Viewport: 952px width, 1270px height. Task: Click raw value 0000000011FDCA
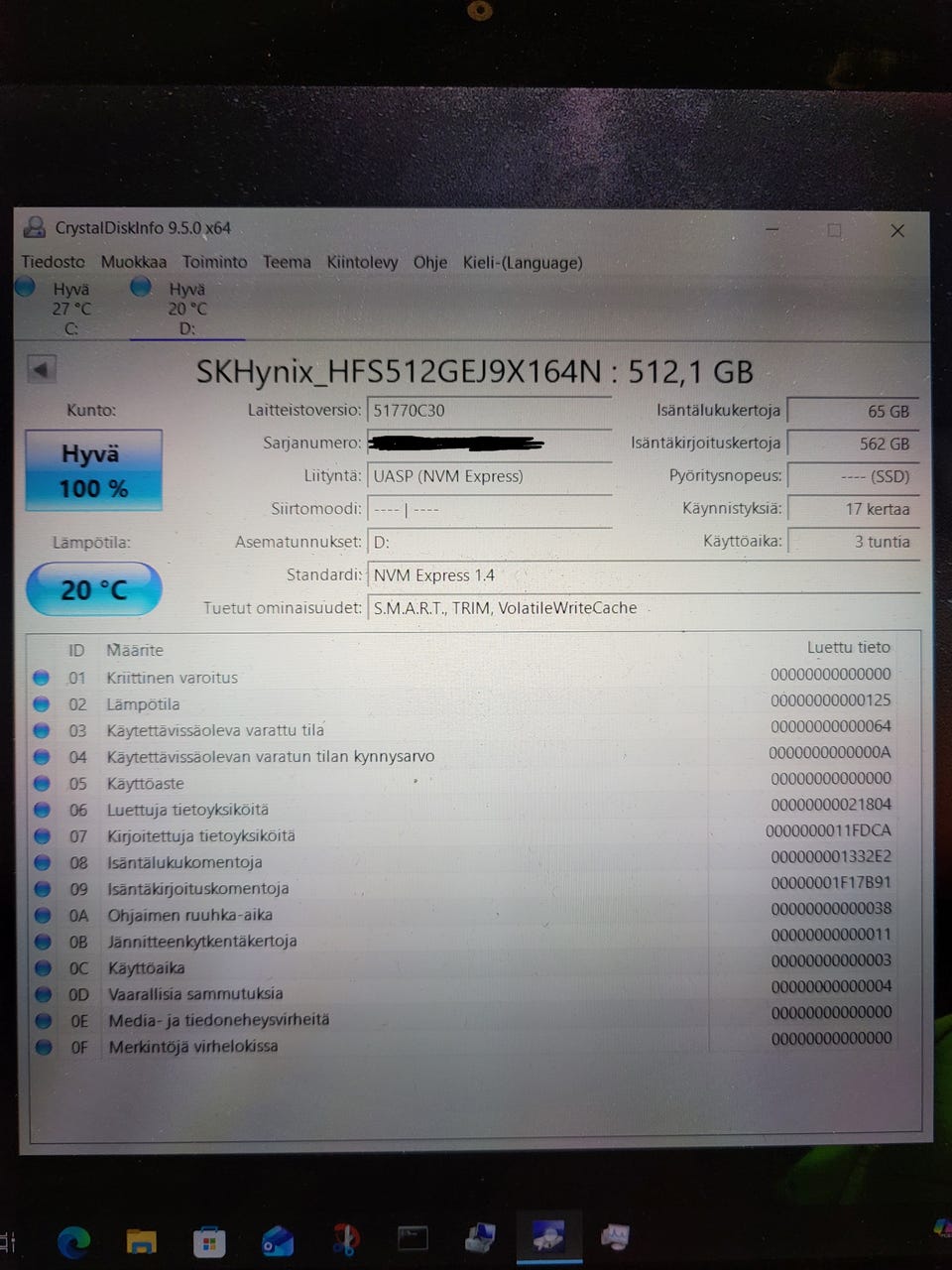828,830
